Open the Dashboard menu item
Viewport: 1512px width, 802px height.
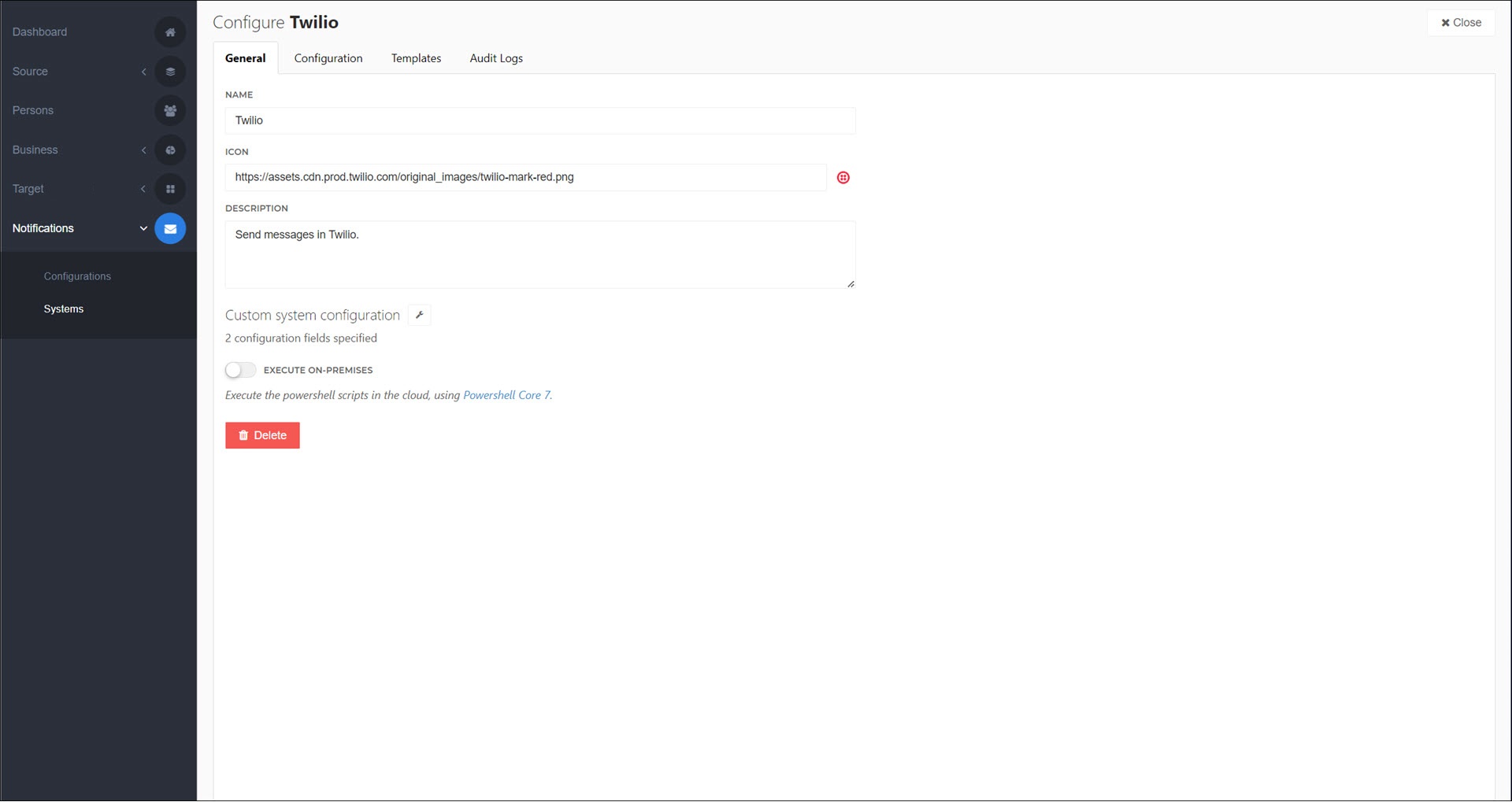click(39, 32)
